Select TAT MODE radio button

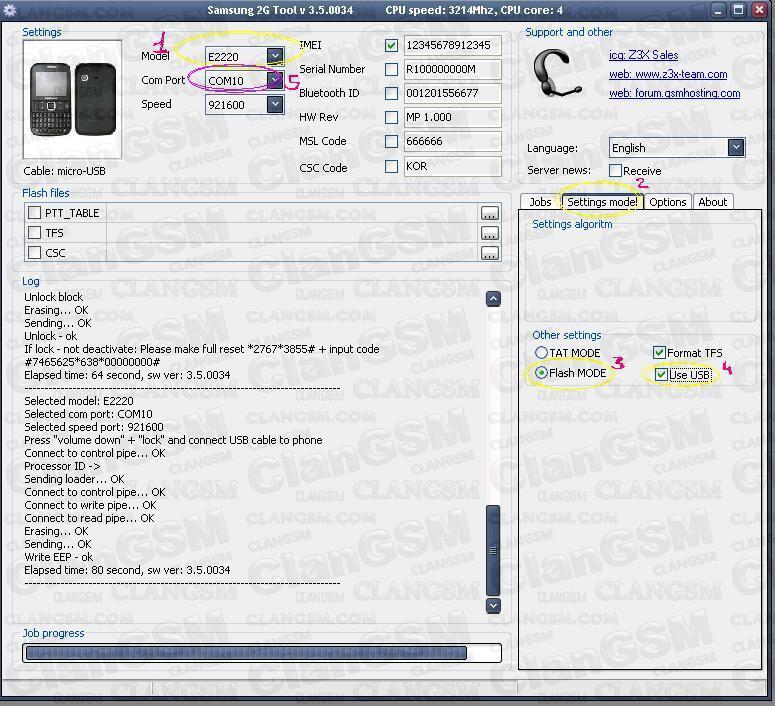coord(541,353)
